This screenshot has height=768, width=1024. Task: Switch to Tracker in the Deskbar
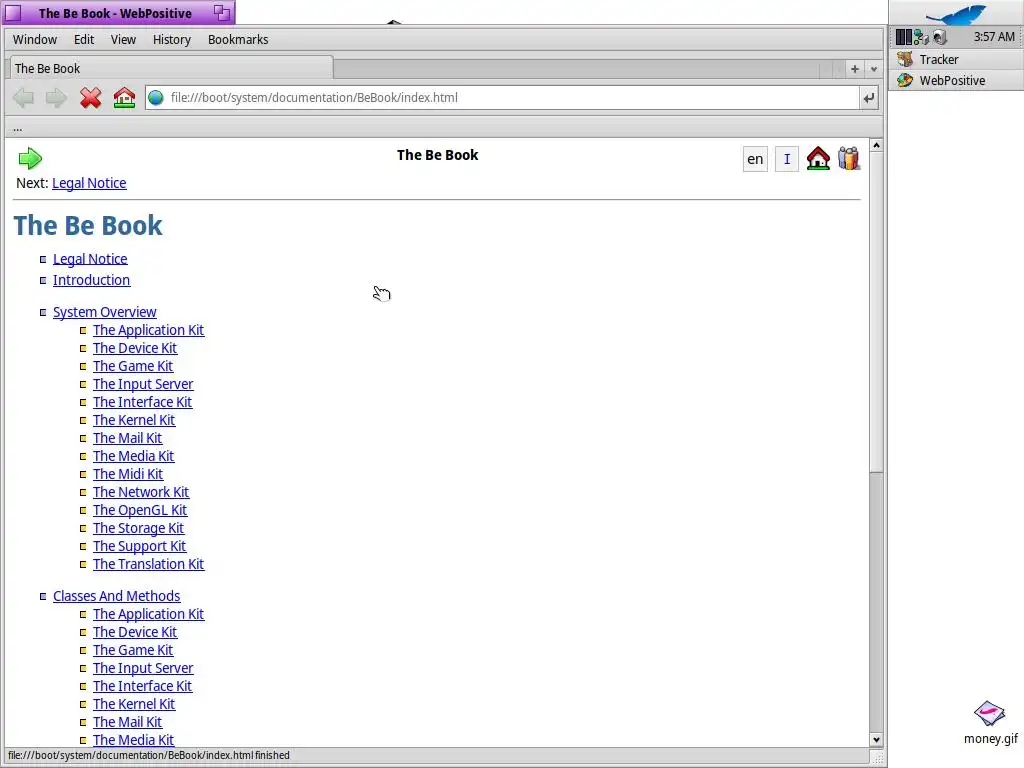[956, 59]
